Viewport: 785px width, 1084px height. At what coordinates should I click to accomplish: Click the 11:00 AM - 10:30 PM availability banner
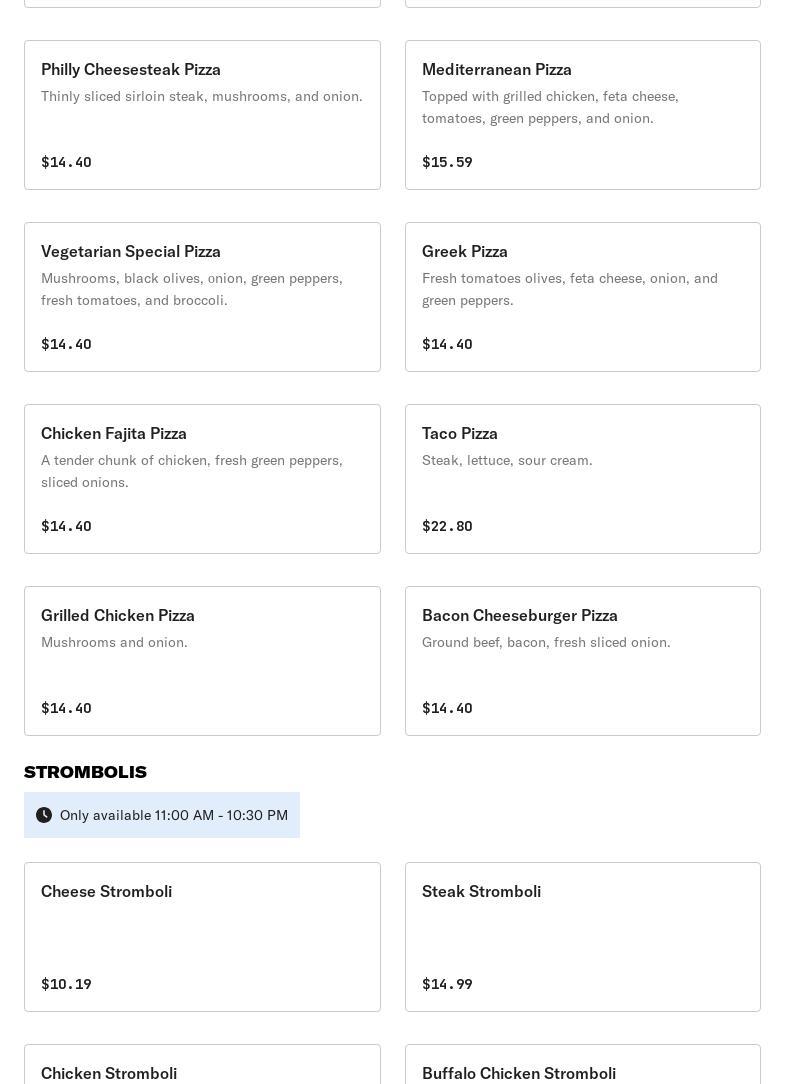pos(162,815)
